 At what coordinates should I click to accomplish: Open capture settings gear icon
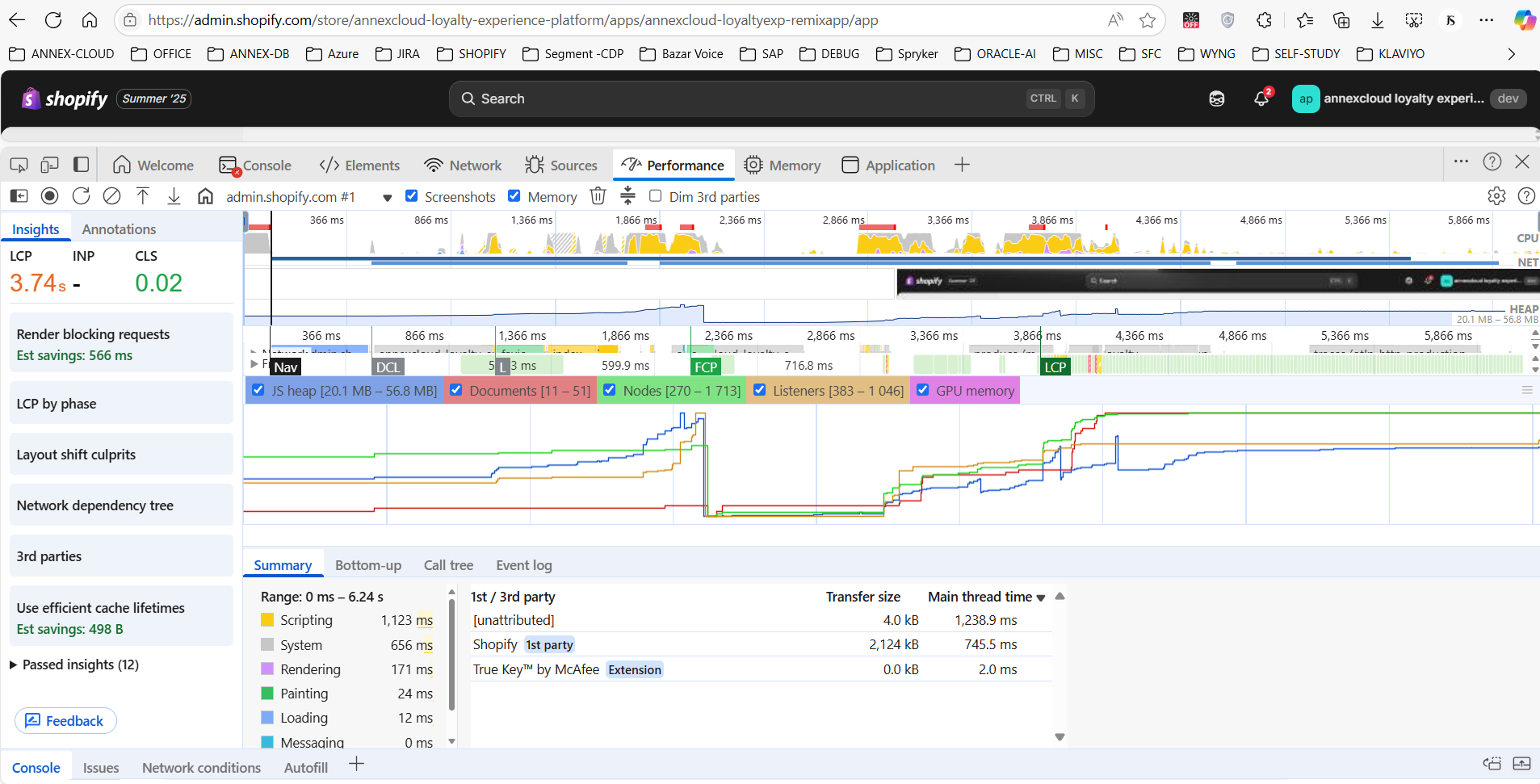point(1496,196)
